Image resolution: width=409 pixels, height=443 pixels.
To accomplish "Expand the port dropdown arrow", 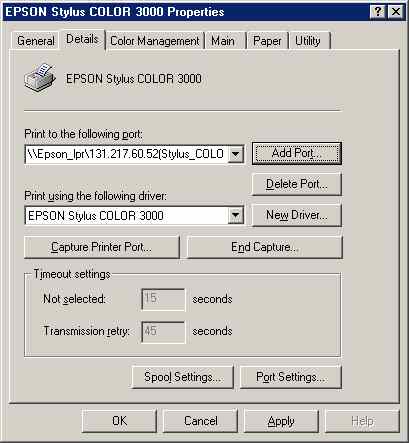I will click(236, 154).
